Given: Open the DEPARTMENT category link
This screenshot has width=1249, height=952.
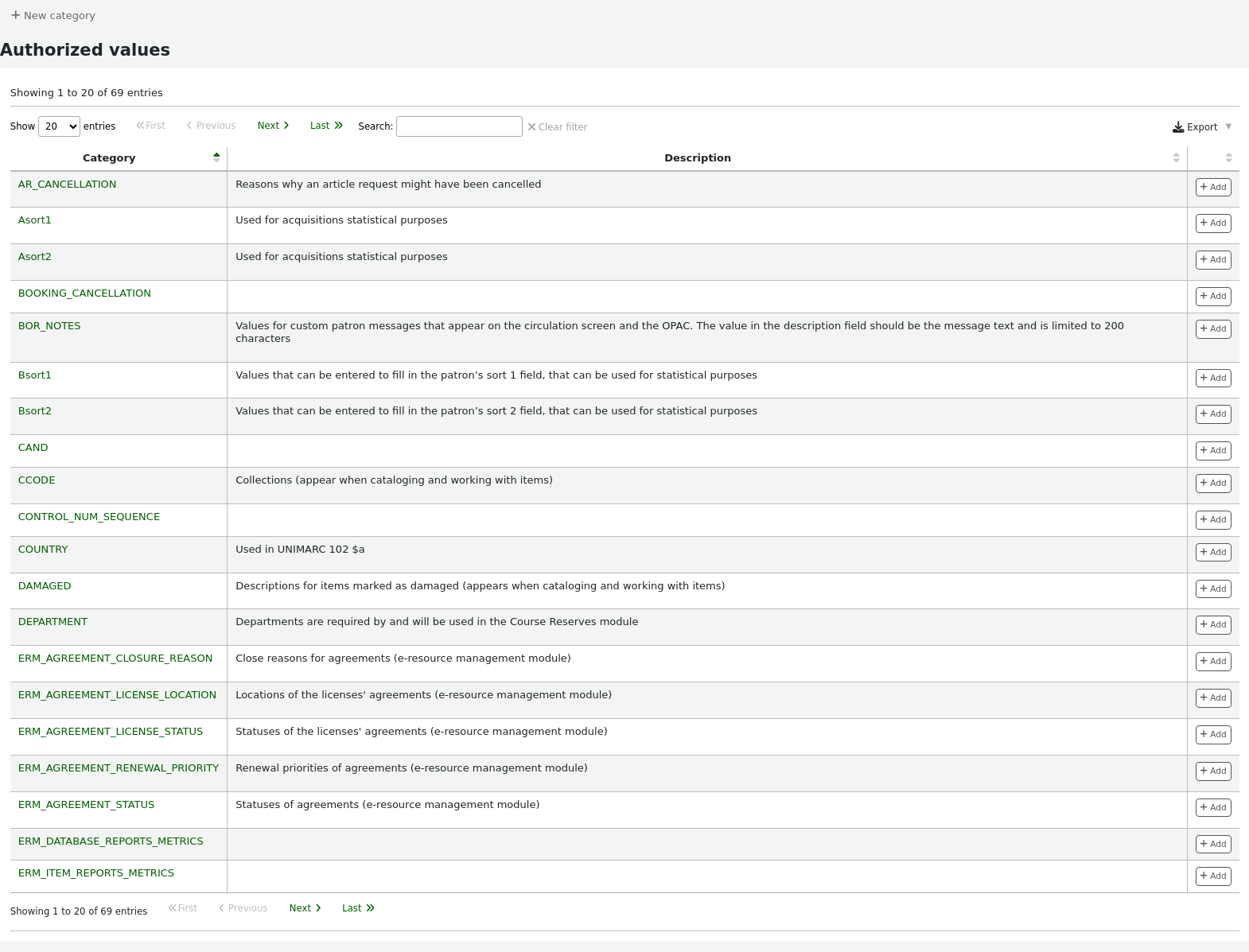Looking at the screenshot, I should tap(53, 622).
